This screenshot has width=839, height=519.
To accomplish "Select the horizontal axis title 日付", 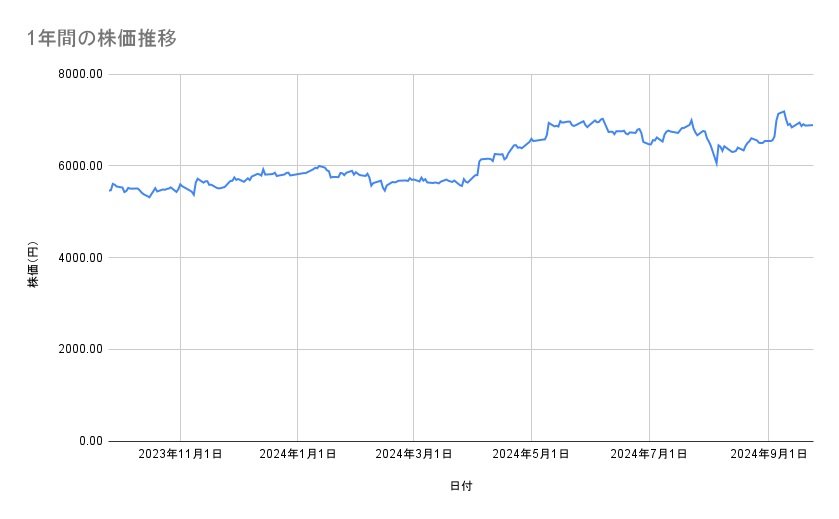I will tap(461, 486).
